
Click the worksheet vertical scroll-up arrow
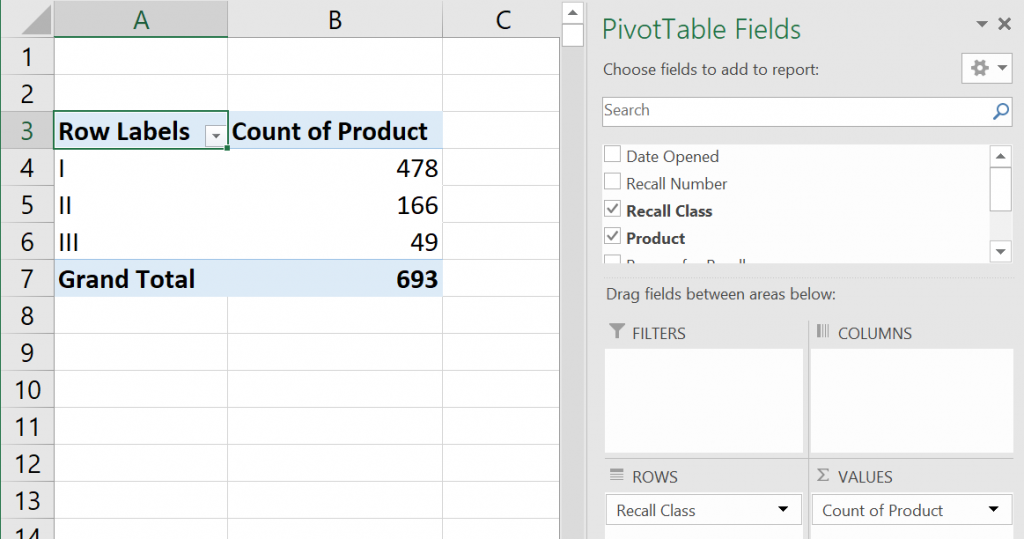click(572, 12)
